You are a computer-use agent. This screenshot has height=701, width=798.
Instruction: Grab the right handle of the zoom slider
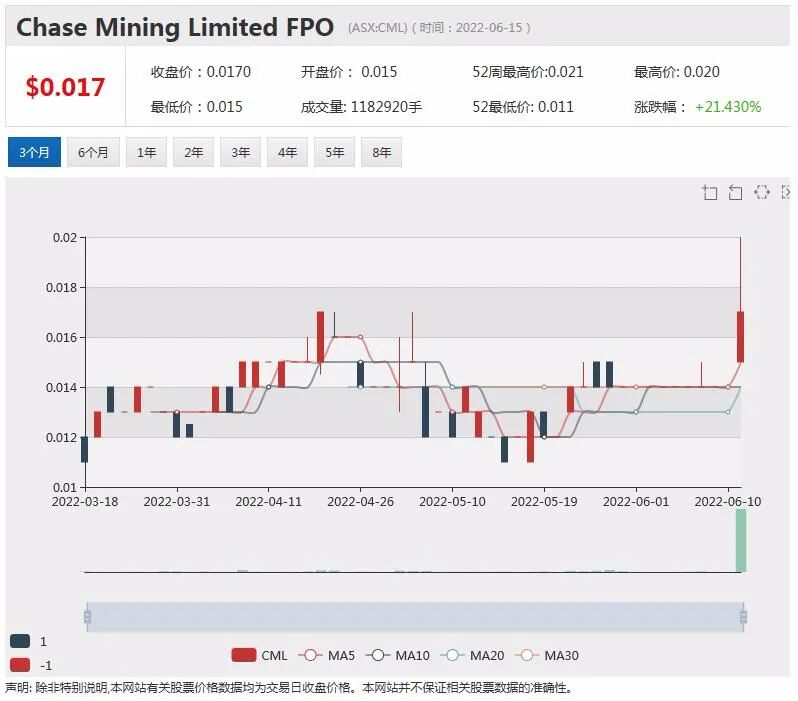click(743, 616)
